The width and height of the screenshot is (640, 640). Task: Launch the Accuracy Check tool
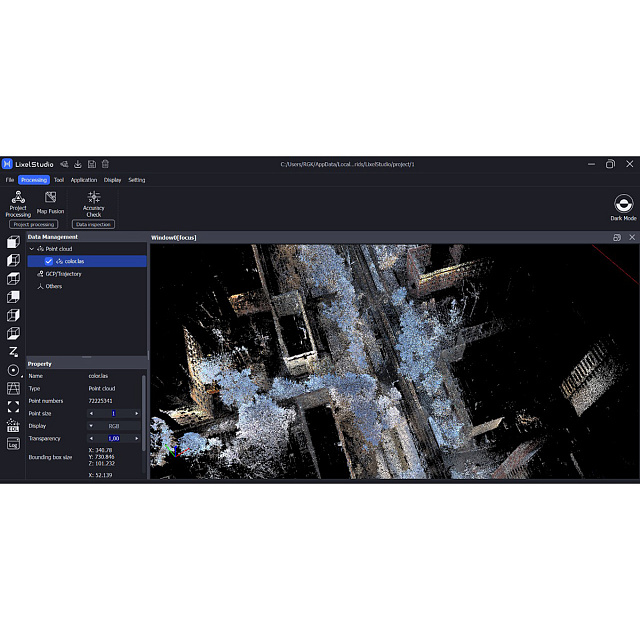tap(93, 204)
